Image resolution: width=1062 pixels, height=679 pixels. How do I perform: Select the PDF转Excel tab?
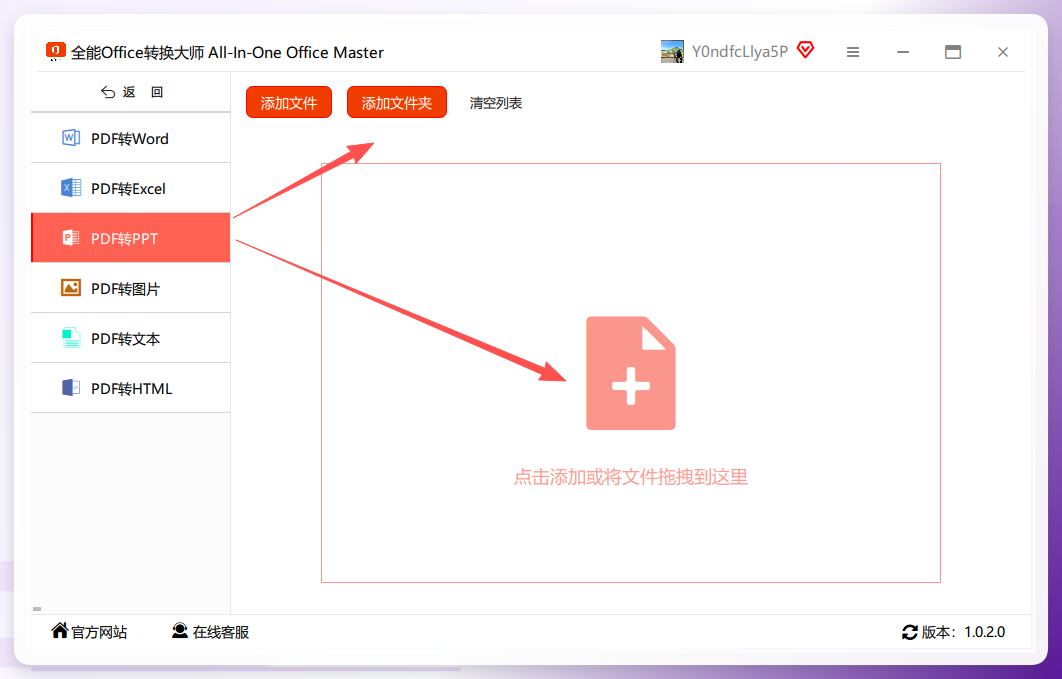point(131,188)
